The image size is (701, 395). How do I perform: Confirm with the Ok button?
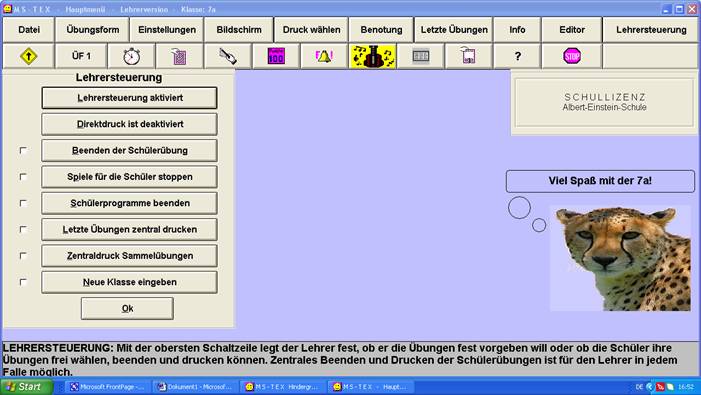click(127, 309)
